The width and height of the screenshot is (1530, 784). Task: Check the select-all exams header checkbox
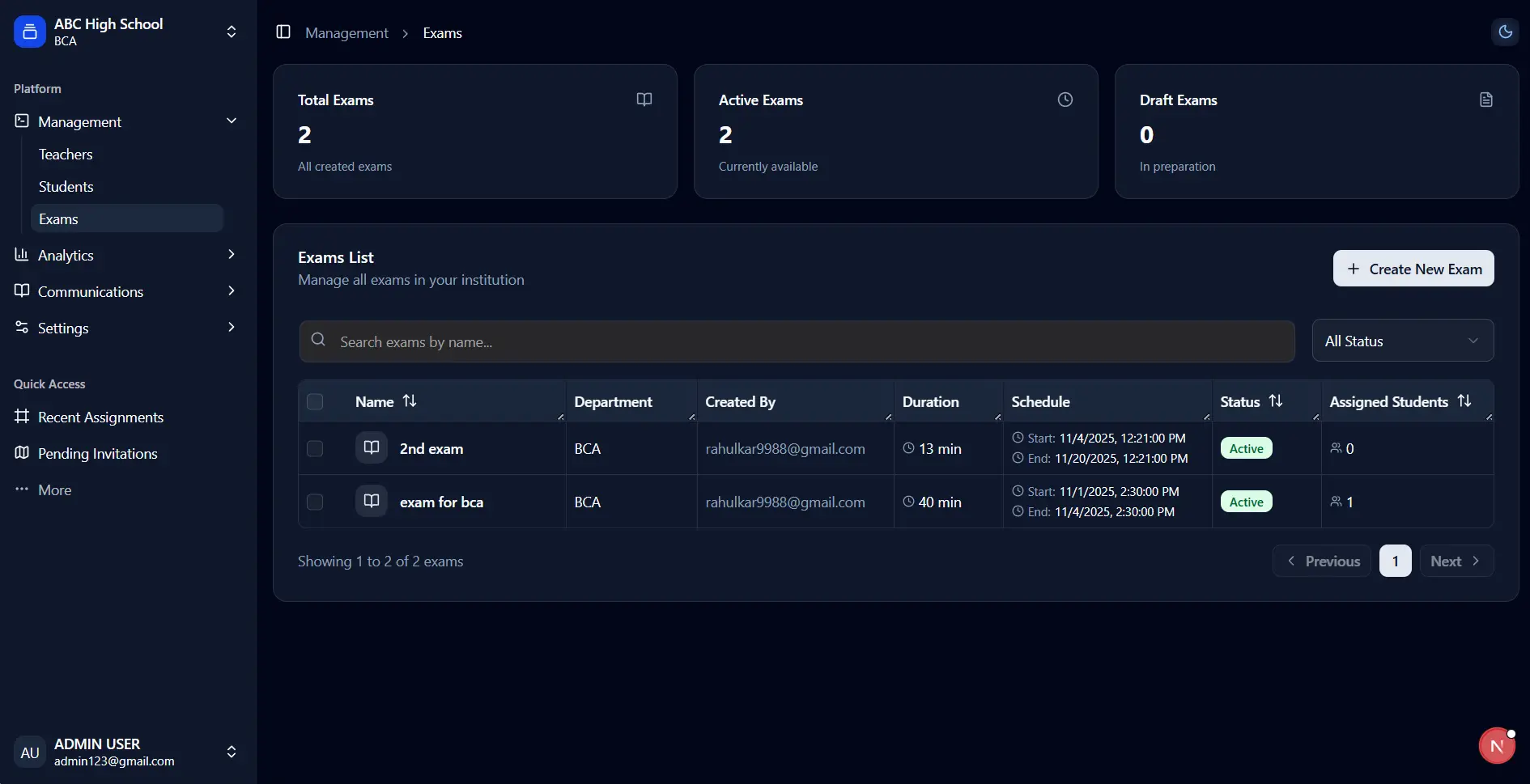point(315,402)
